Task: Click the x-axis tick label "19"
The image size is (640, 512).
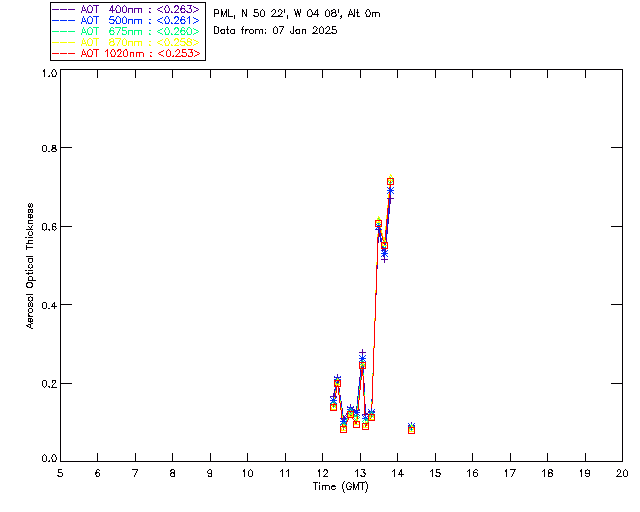Action: [585, 473]
